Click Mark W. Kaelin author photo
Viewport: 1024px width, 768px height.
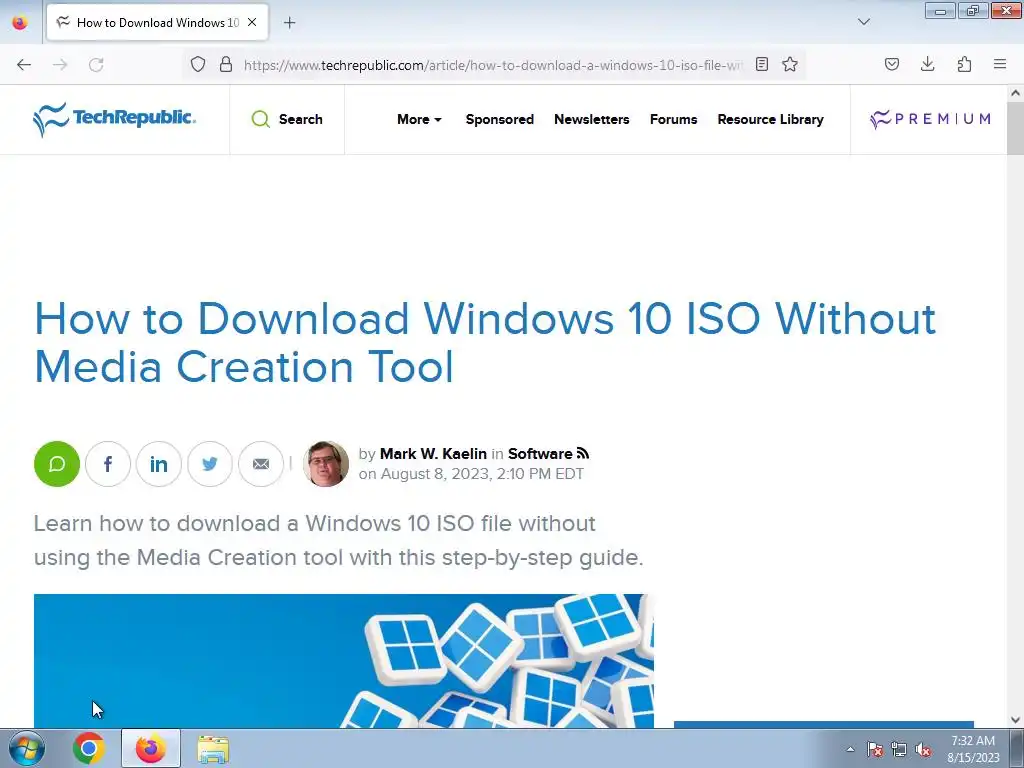click(x=326, y=464)
